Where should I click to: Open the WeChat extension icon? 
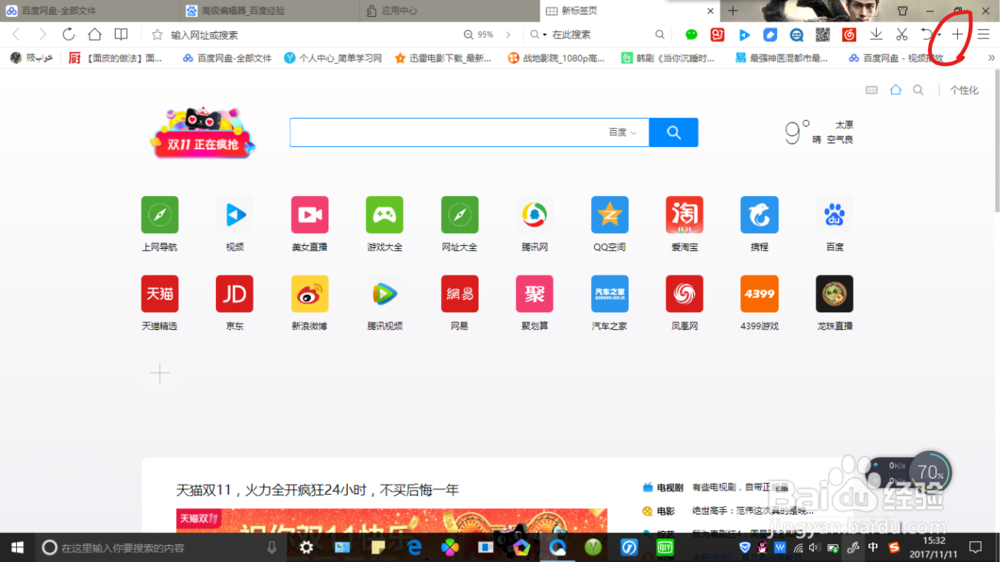pyautogui.click(x=691, y=34)
